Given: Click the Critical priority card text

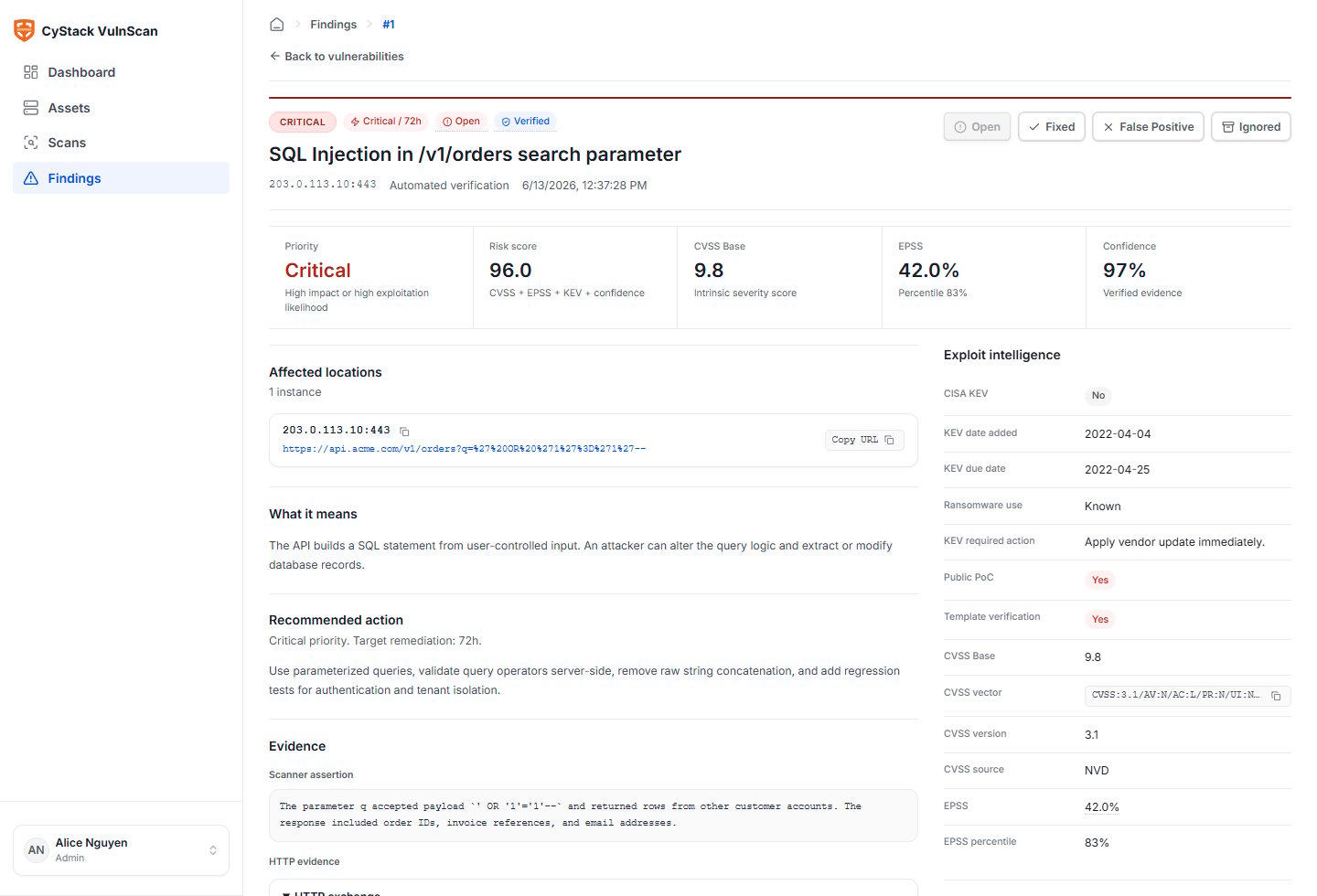Looking at the screenshot, I should click(x=317, y=271).
